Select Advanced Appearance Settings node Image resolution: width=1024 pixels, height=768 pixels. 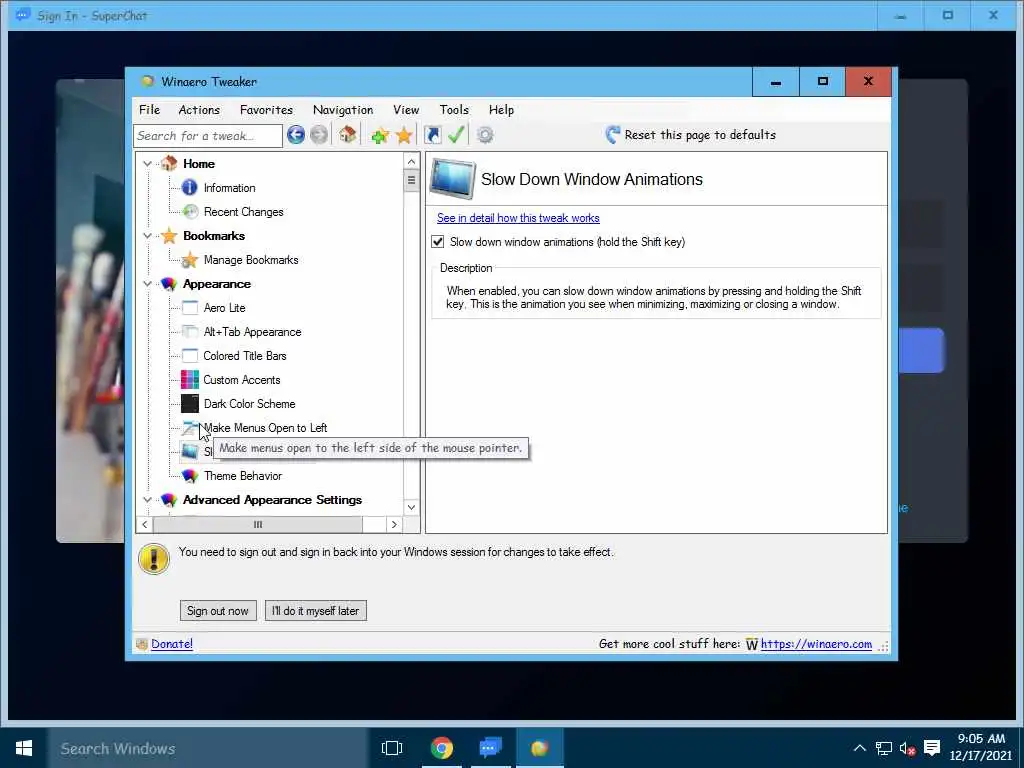point(272,500)
